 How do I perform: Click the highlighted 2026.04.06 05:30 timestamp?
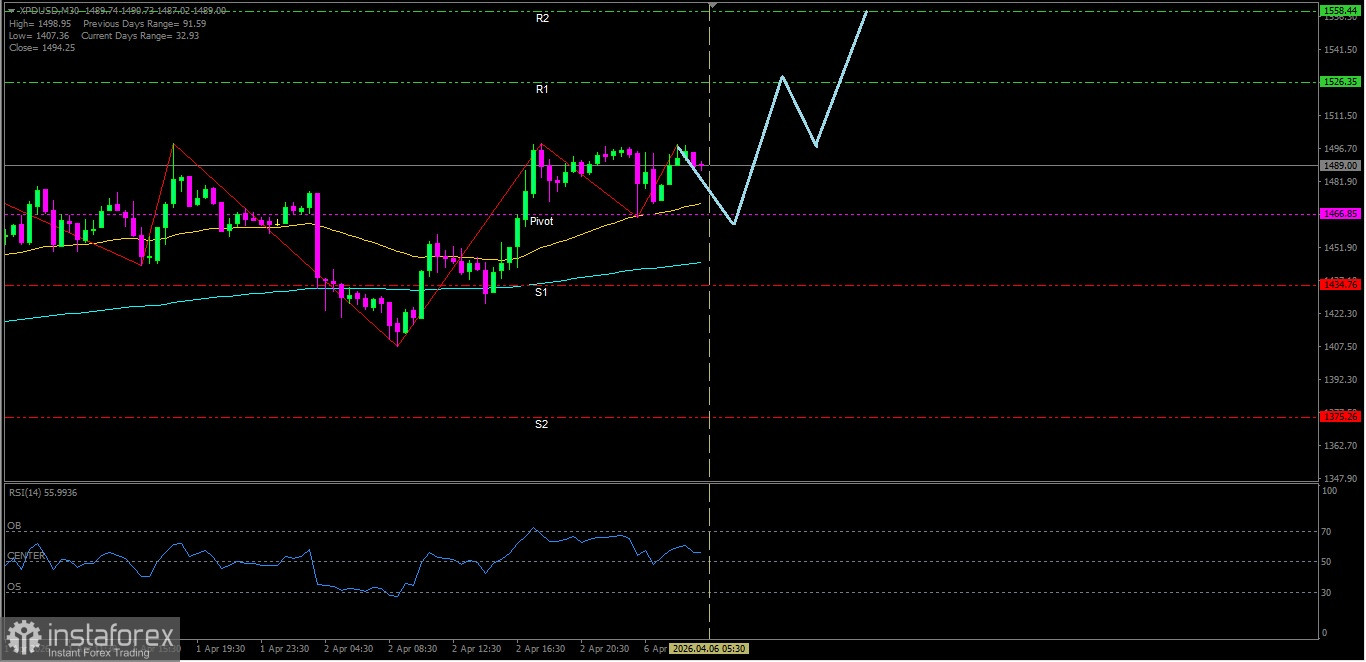[x=709, y=648]
